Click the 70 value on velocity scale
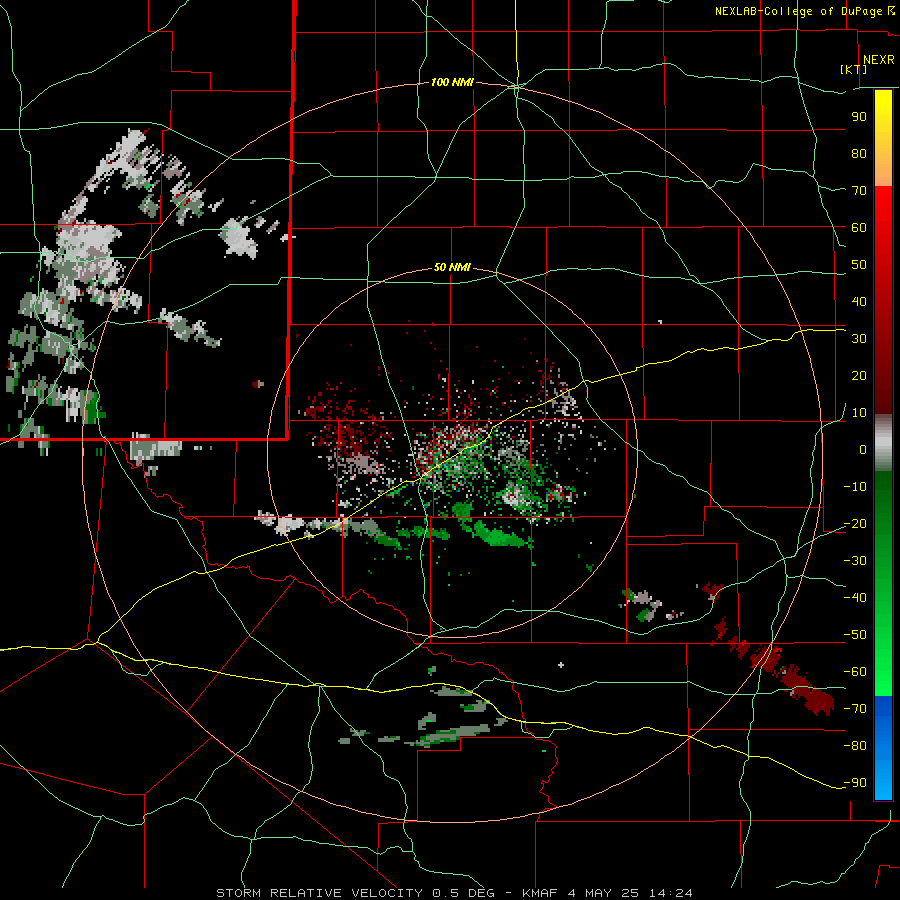Image resolution: width=900 pixels, height=900 pixels. click(x=859, y=191)
